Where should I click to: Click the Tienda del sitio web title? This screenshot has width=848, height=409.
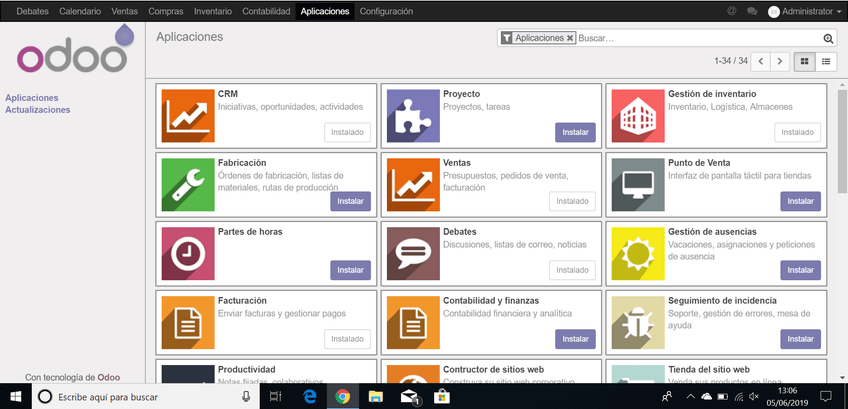pyautogui.click(x=709, y=370)
